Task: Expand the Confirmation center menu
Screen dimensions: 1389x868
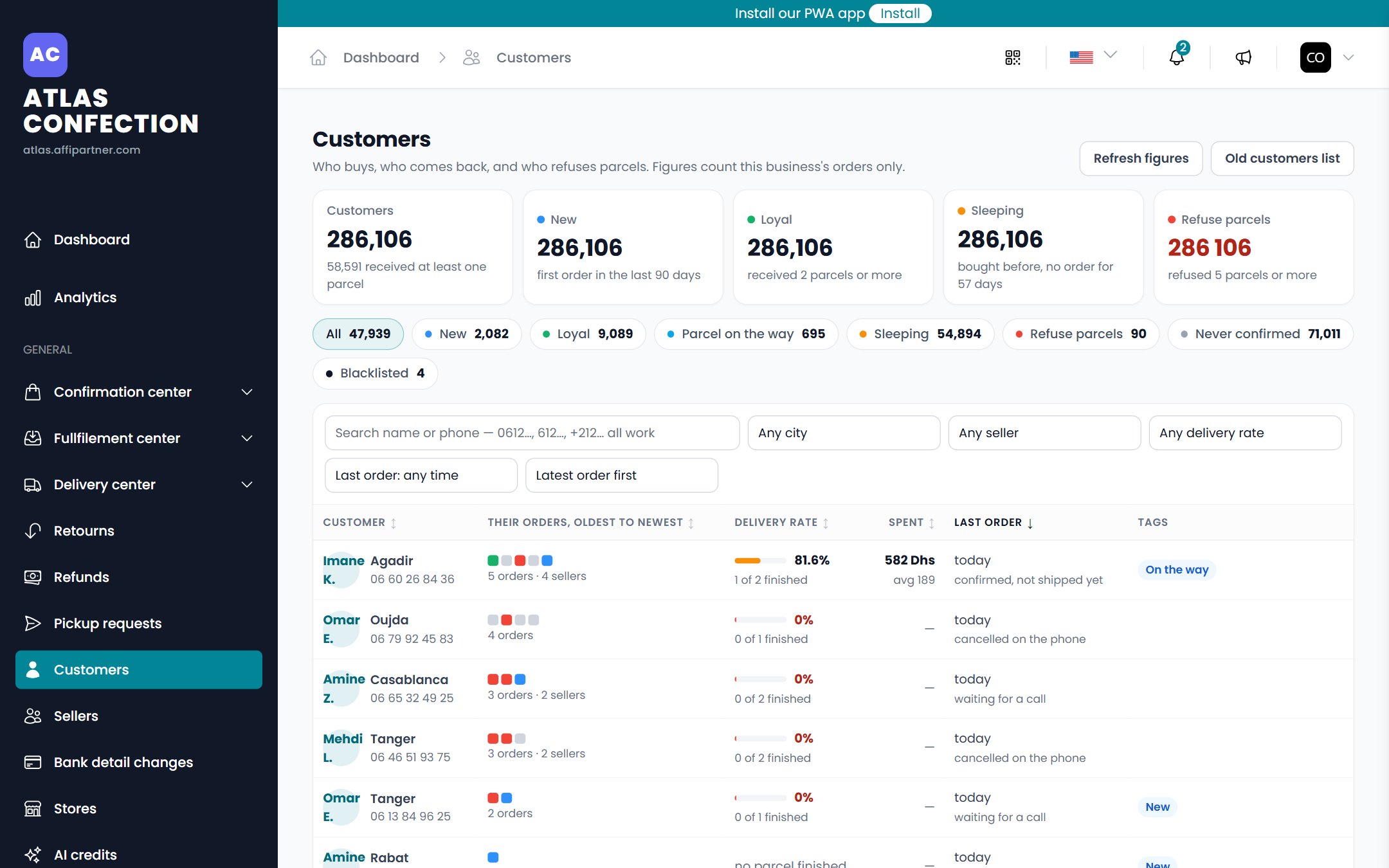Action: click(139, 392)
